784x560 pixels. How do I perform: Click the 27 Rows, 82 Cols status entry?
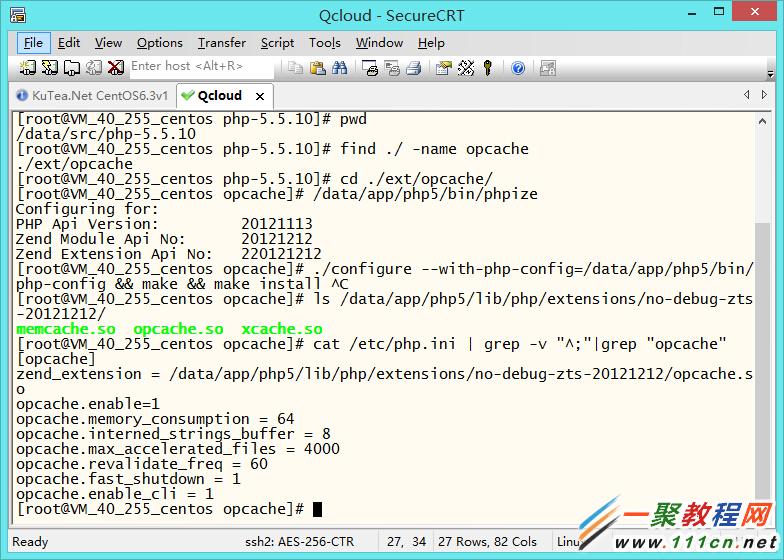click(487, 542)
